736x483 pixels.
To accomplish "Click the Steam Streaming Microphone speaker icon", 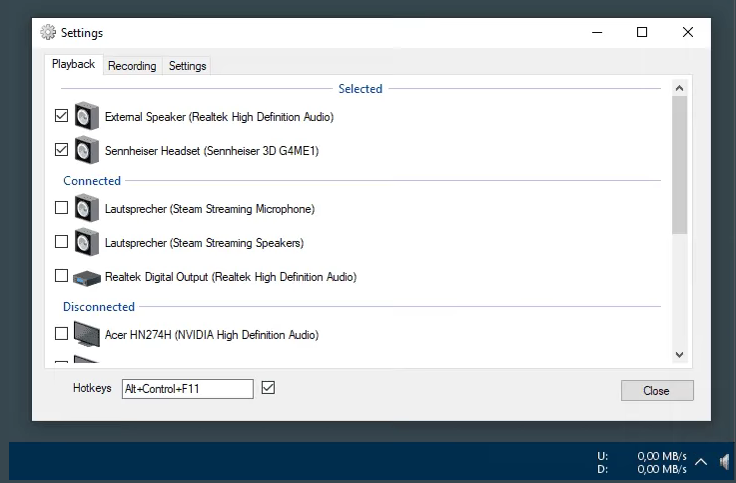I will [87, 208].
